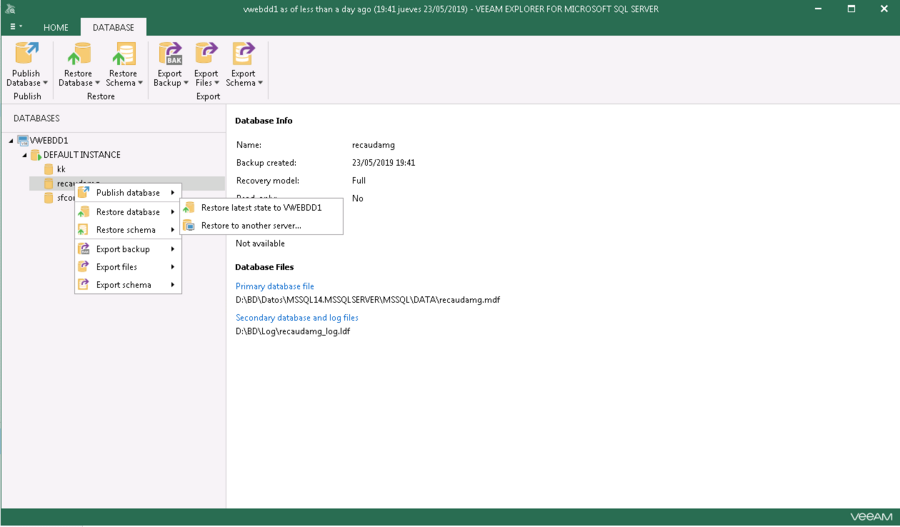900x527 pixels.
Task: Switch to the HOME ribbon tab
Action: coord(56,27)
